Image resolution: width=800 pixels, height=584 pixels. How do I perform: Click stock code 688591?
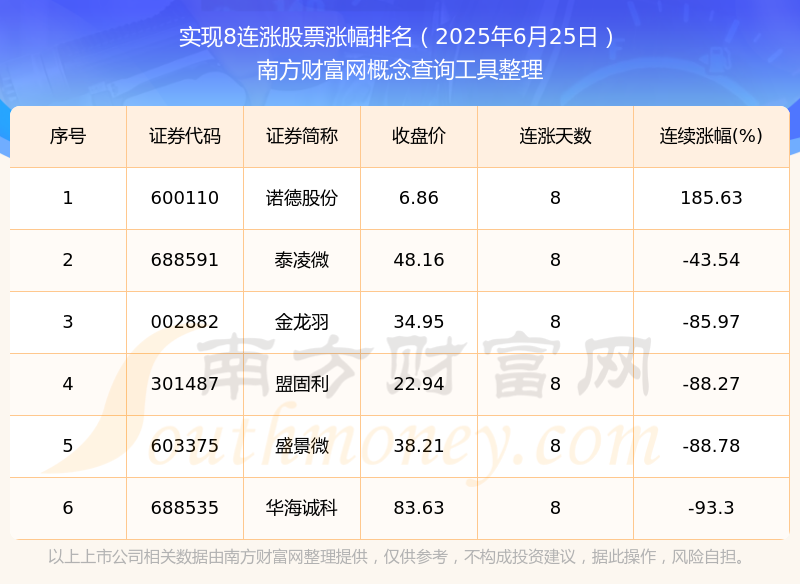point(185,260)
